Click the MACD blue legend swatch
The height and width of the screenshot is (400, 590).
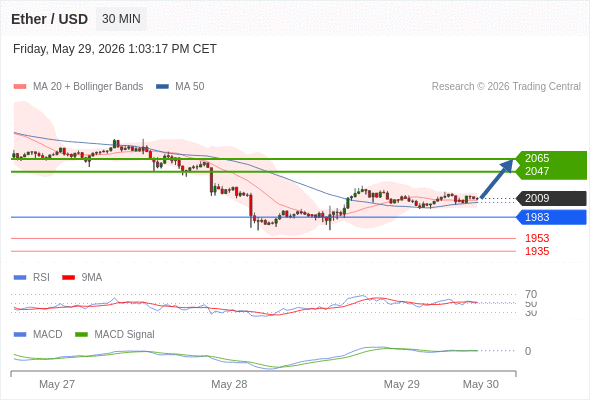[20, 334]
